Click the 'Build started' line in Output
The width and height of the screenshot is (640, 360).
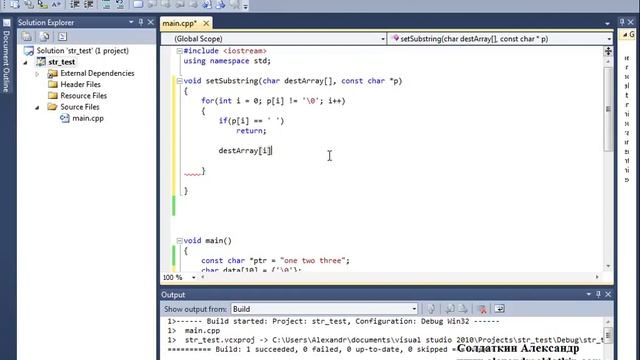pyautogui.click(x=333, y=321)
